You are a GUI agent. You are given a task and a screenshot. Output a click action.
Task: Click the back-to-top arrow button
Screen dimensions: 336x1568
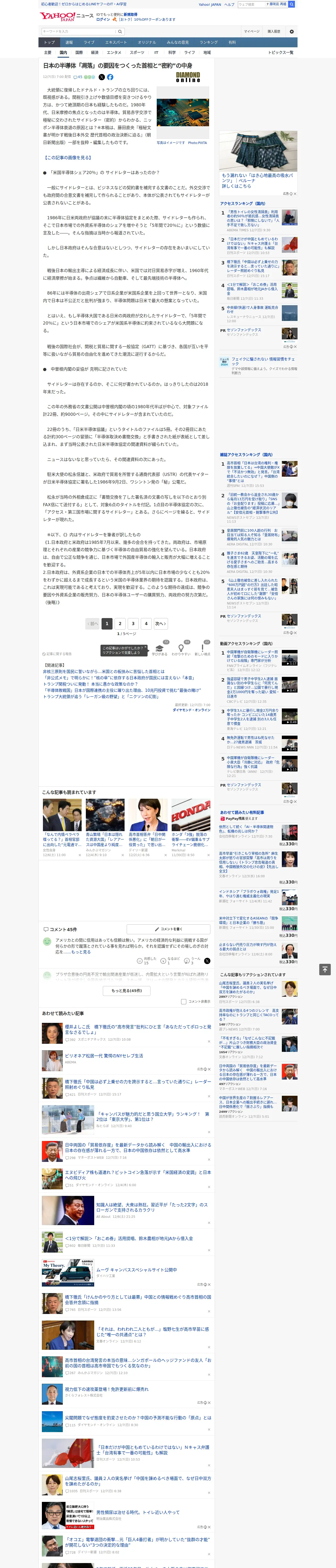click(325, 969)
